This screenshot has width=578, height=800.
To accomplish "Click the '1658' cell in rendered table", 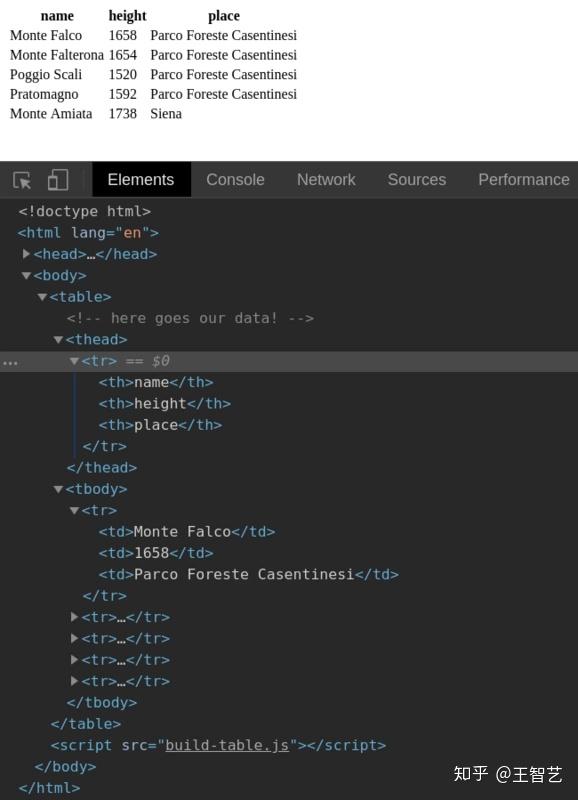I will [x=123, y=35].
